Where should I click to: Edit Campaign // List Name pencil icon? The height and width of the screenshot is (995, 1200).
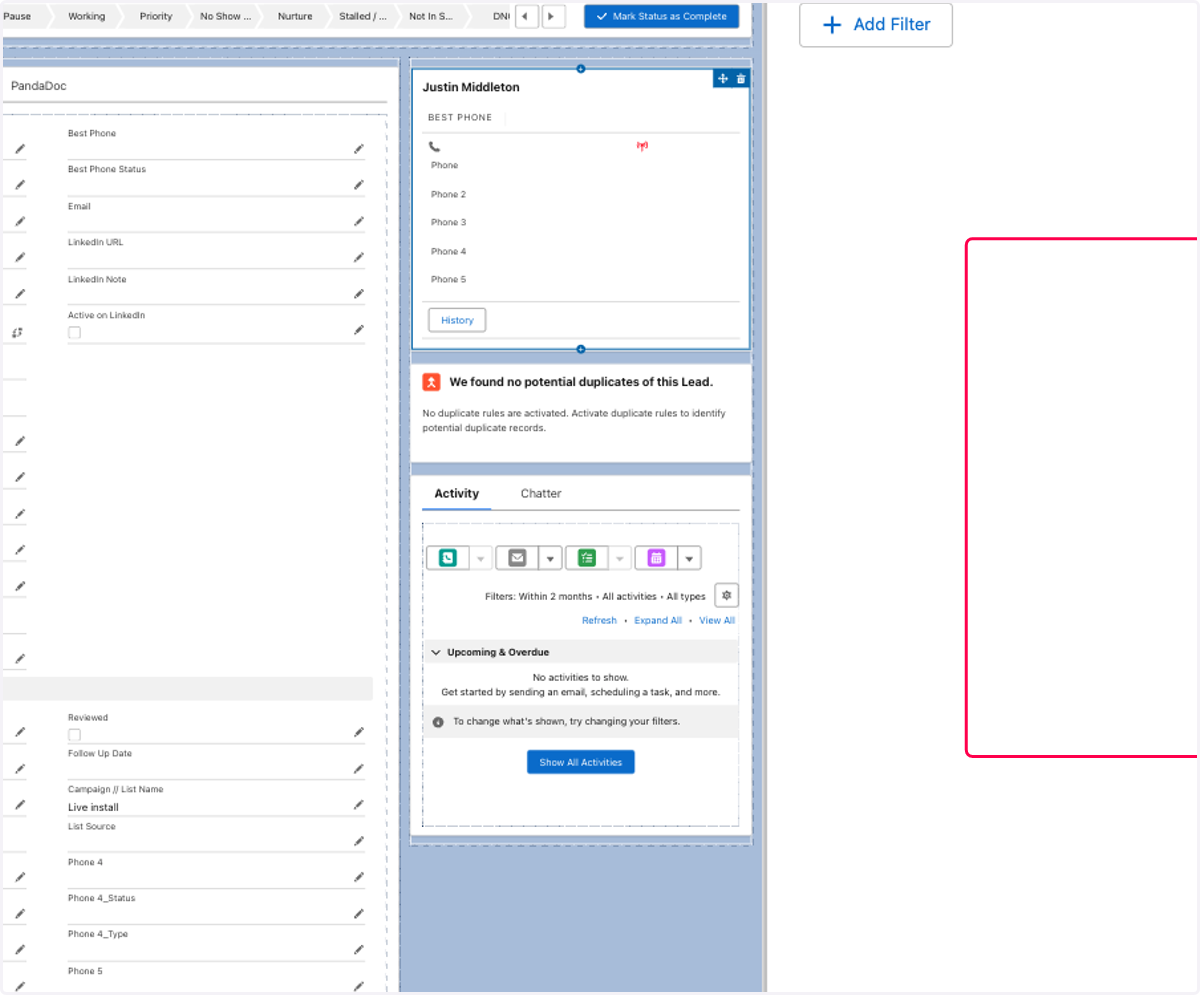[358, 805]
